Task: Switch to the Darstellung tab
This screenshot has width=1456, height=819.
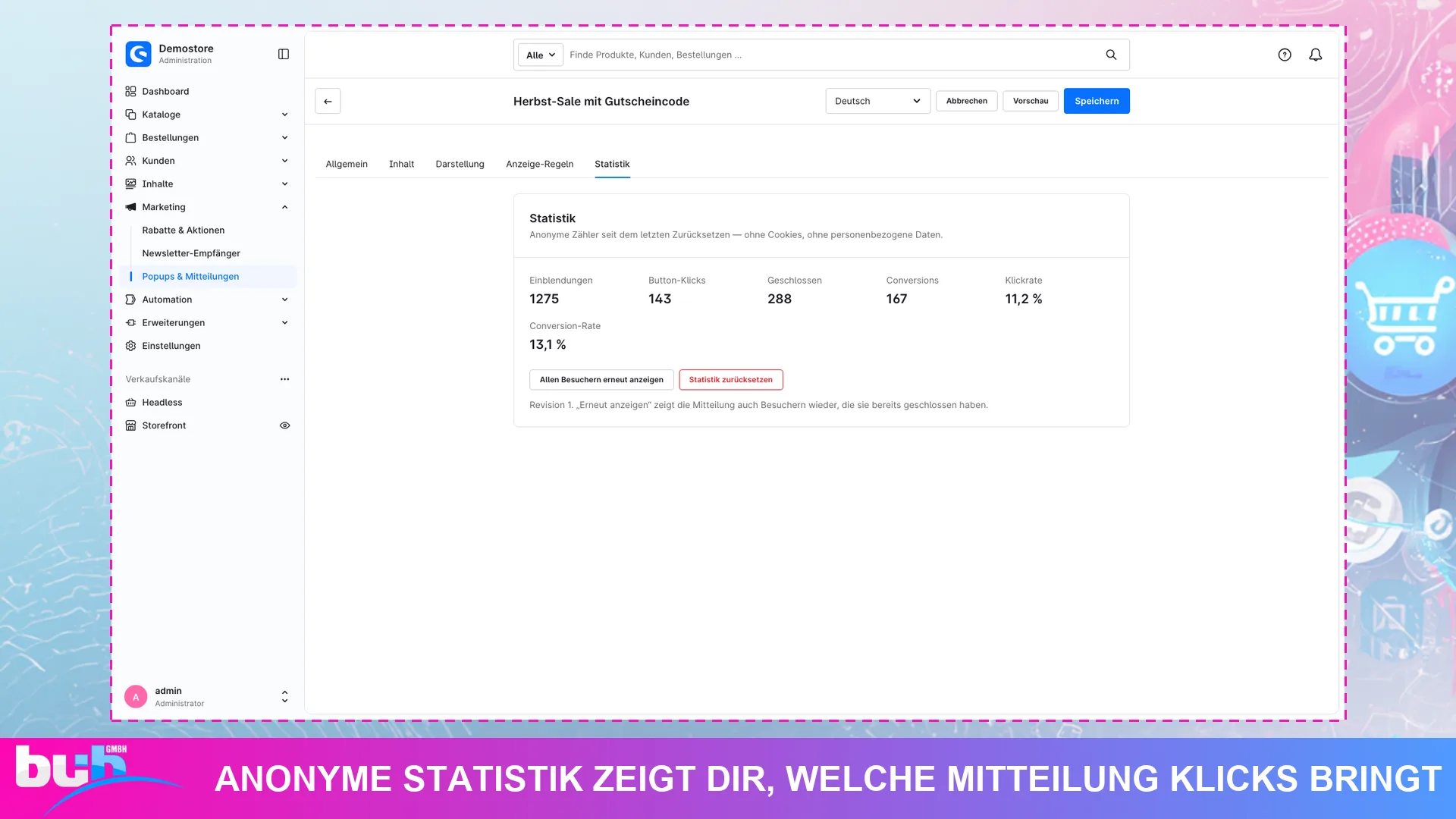Action: point(460,164)
